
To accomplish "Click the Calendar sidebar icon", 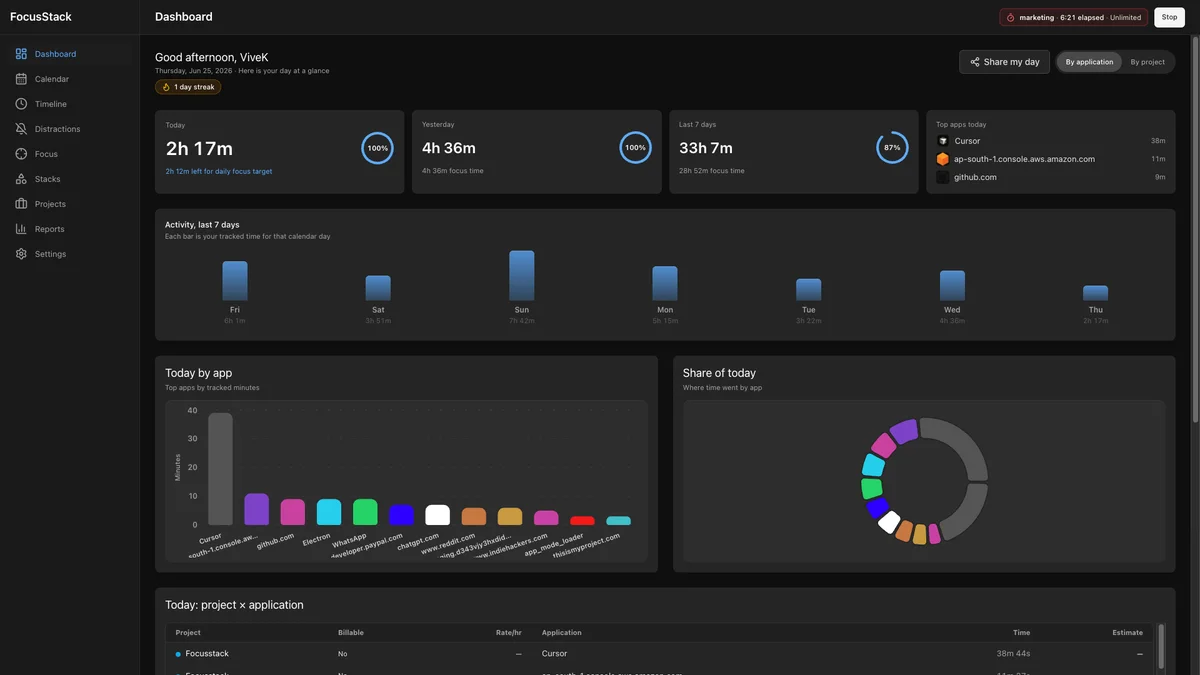I will point(21,79).
